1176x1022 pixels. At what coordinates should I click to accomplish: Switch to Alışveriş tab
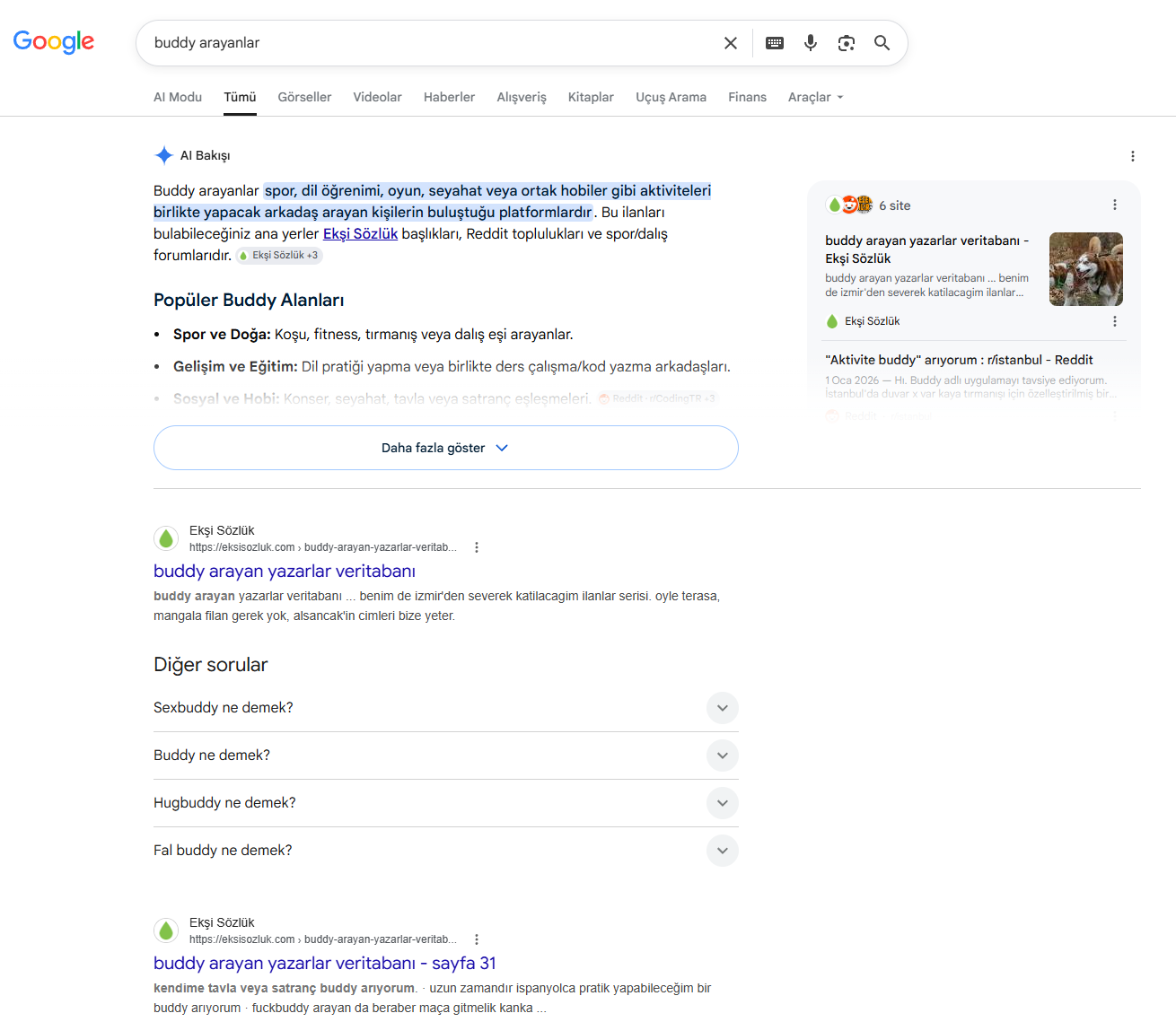point(522,97)
